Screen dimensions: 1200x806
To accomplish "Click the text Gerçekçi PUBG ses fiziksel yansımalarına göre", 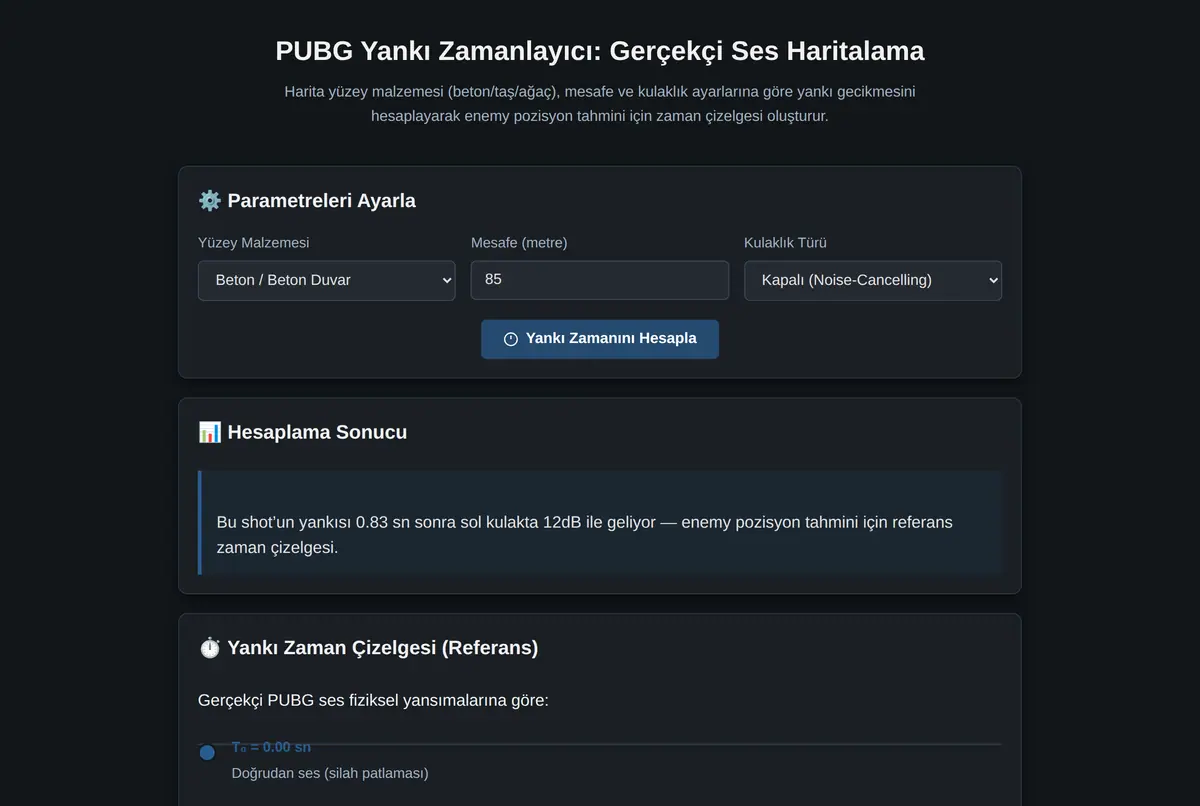I will (x=373, y=700).
